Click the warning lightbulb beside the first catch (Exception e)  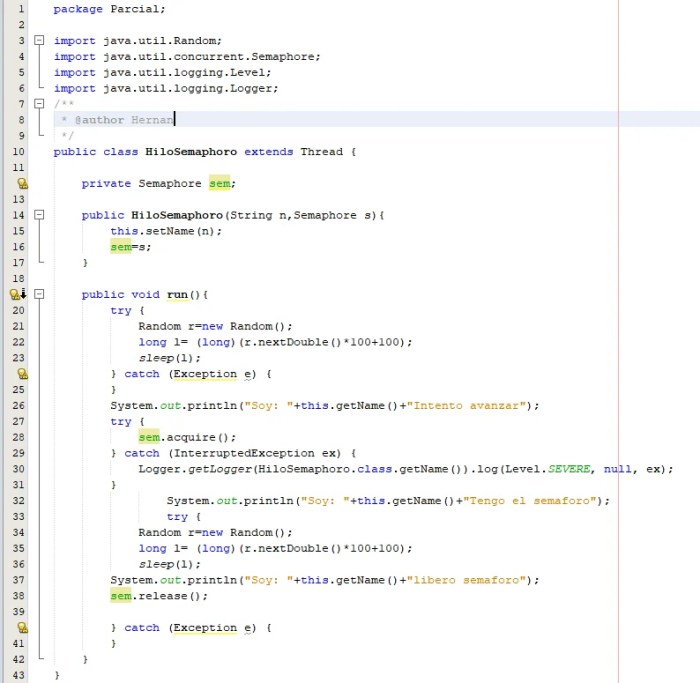(22, 374)
